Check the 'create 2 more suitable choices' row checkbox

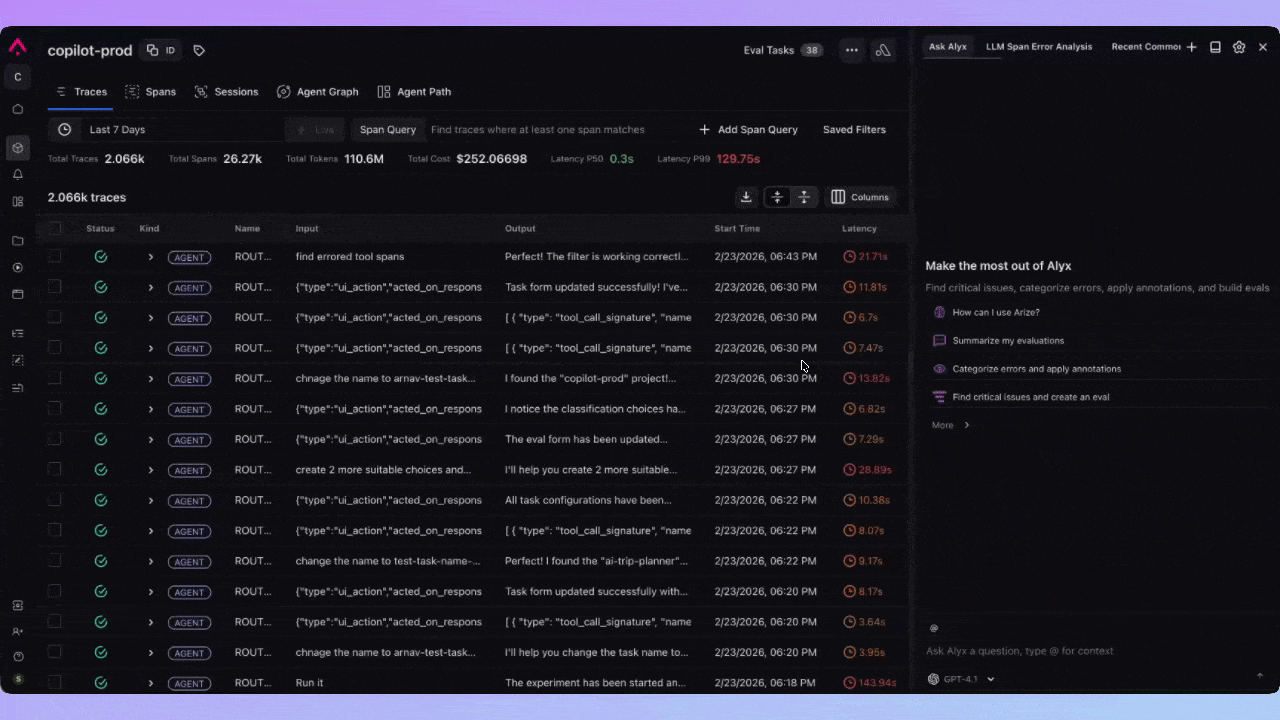click(55, 470)
